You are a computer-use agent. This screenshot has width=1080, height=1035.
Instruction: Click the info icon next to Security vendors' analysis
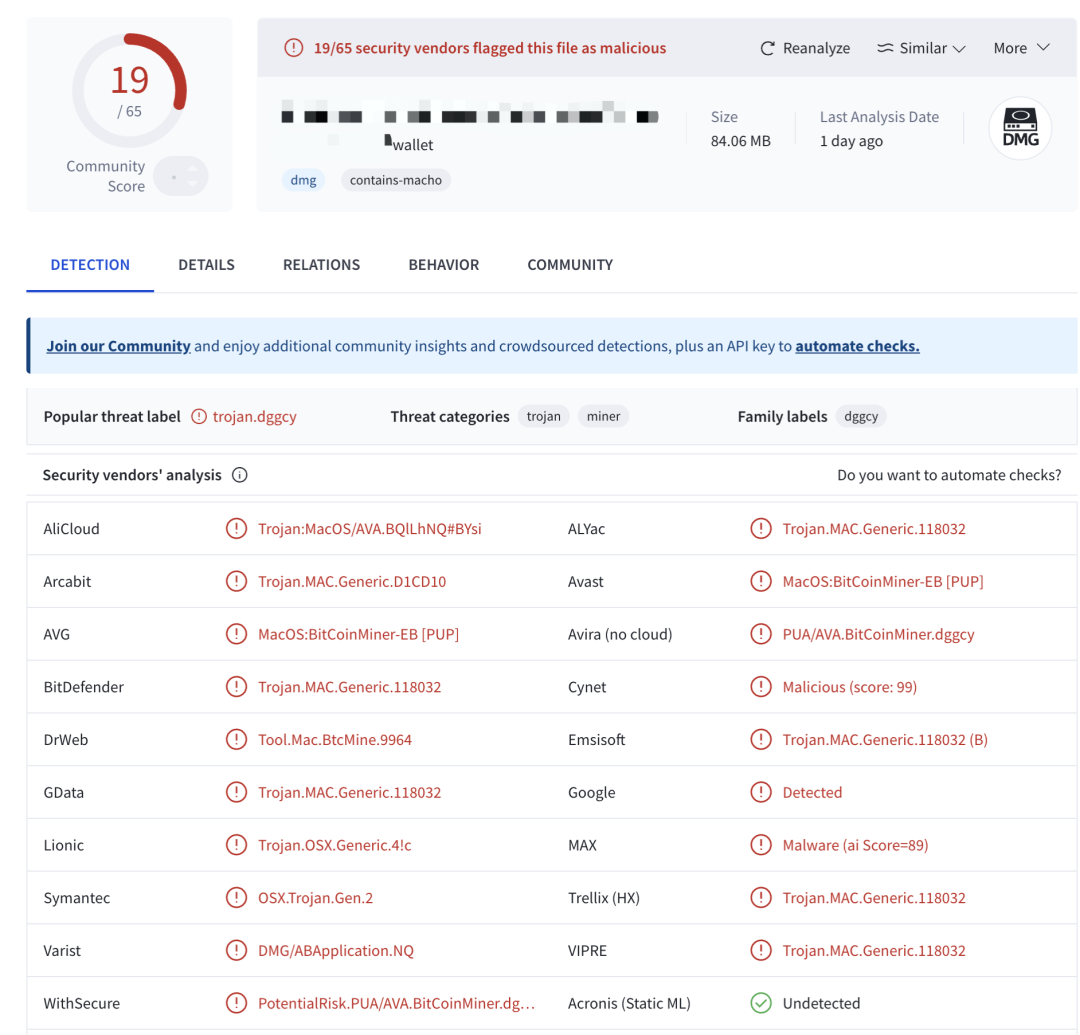[239, 475]
